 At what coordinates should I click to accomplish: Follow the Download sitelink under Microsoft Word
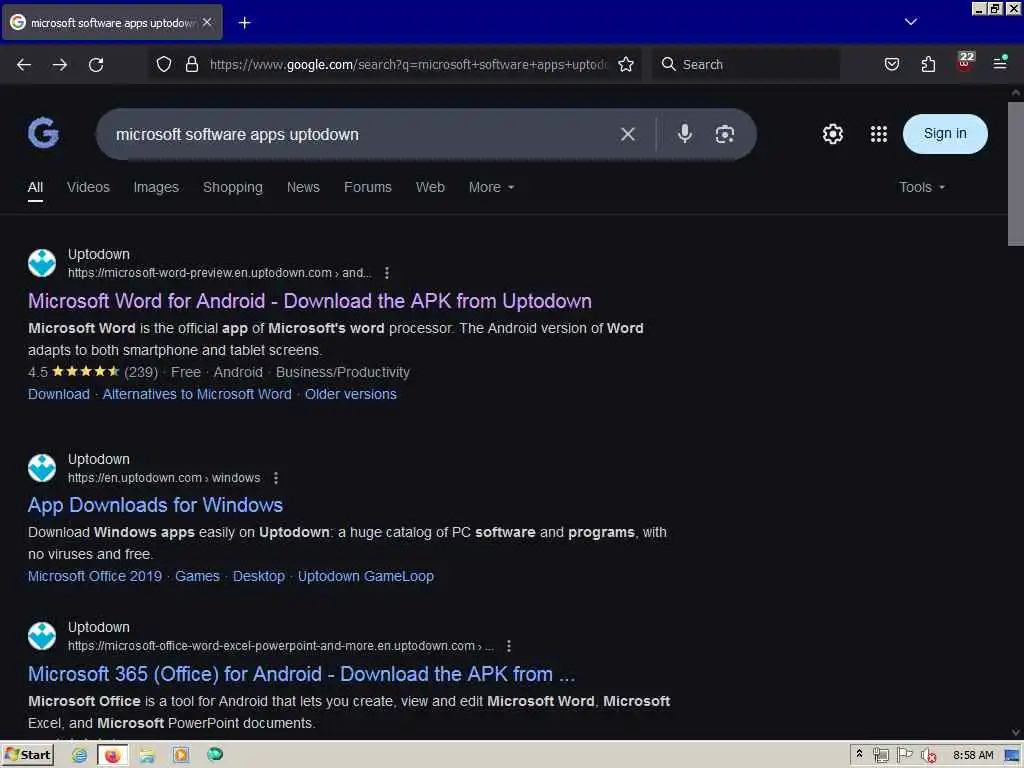tap(59, 394)
